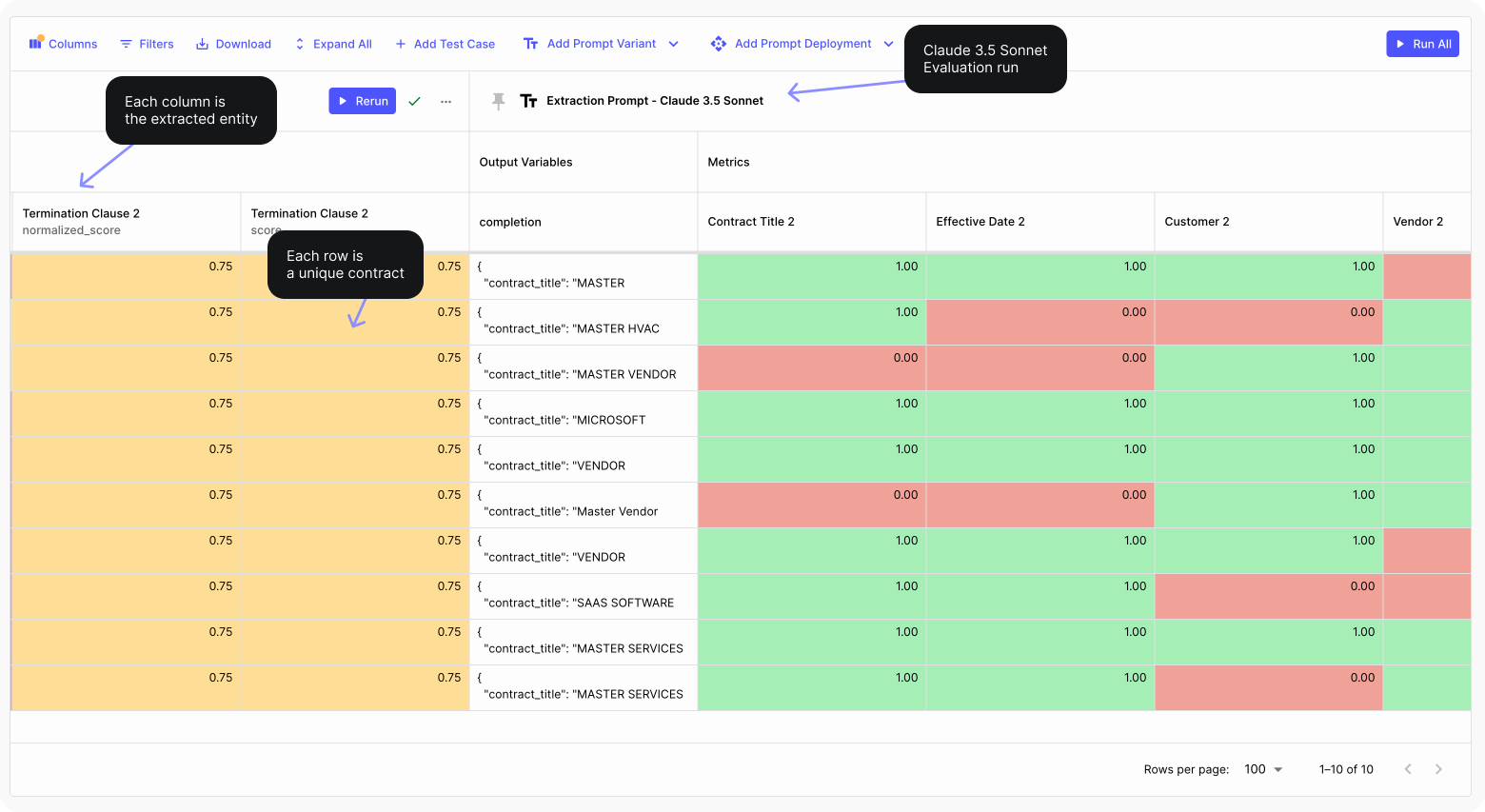Screen dimensions: 1485x812
Task: Open the MICROSOFT contract completion cell
Action: coord(583,413)
